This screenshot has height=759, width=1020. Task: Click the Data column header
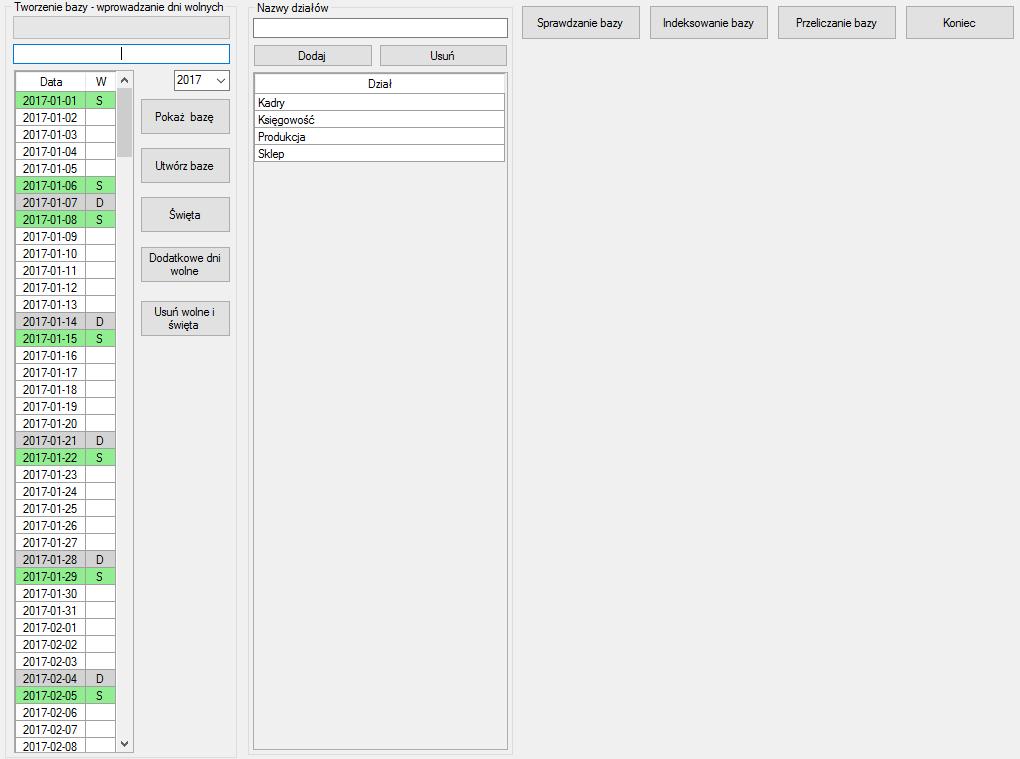pos(51,82)
